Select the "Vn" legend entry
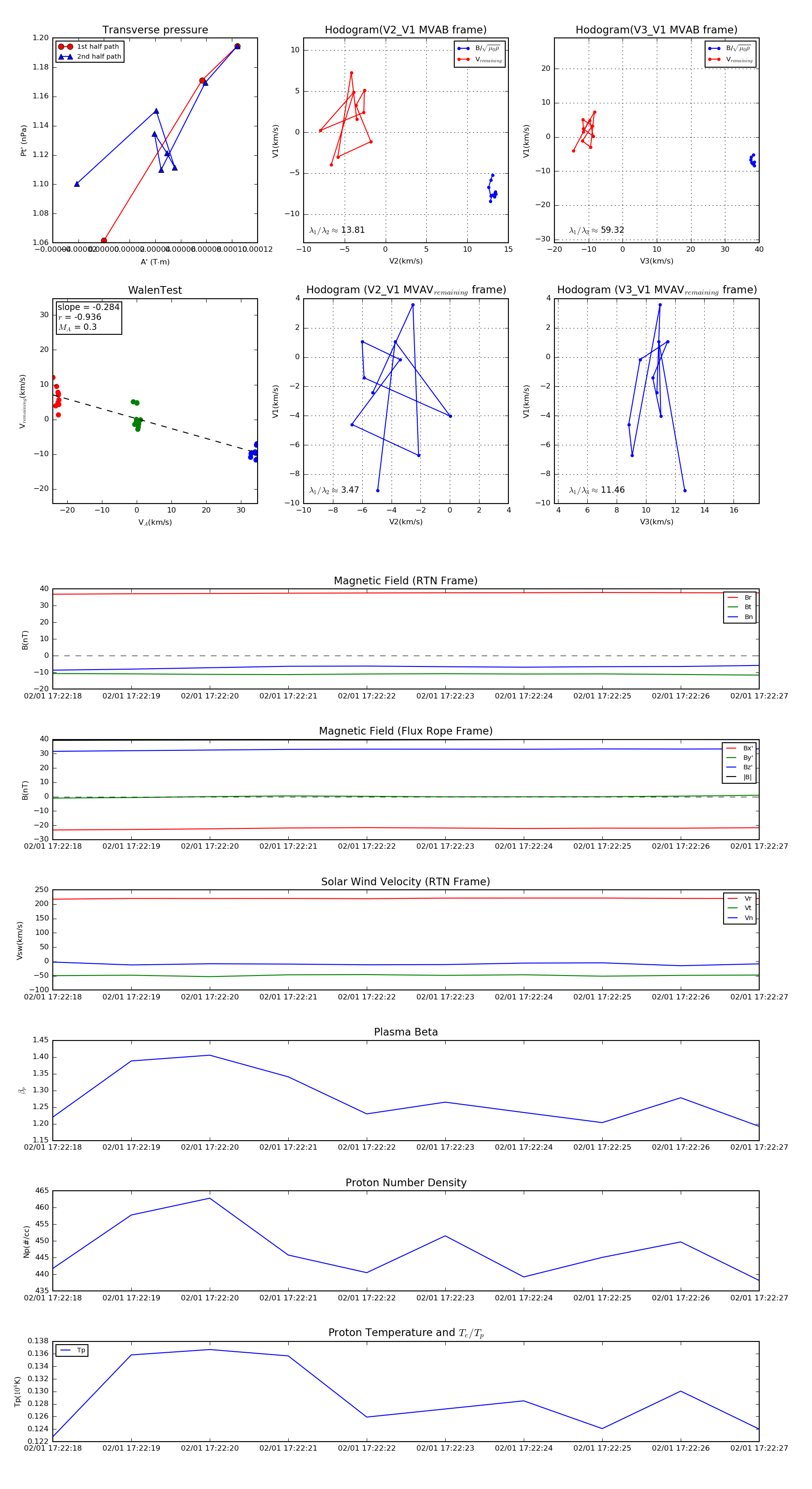 (740, 918)
